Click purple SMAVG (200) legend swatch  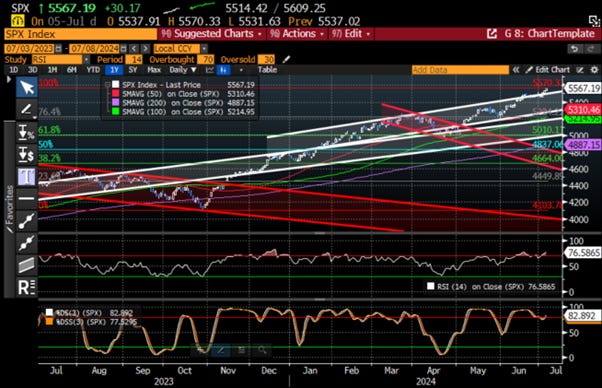pyautogui.click(x=115, y=103)
